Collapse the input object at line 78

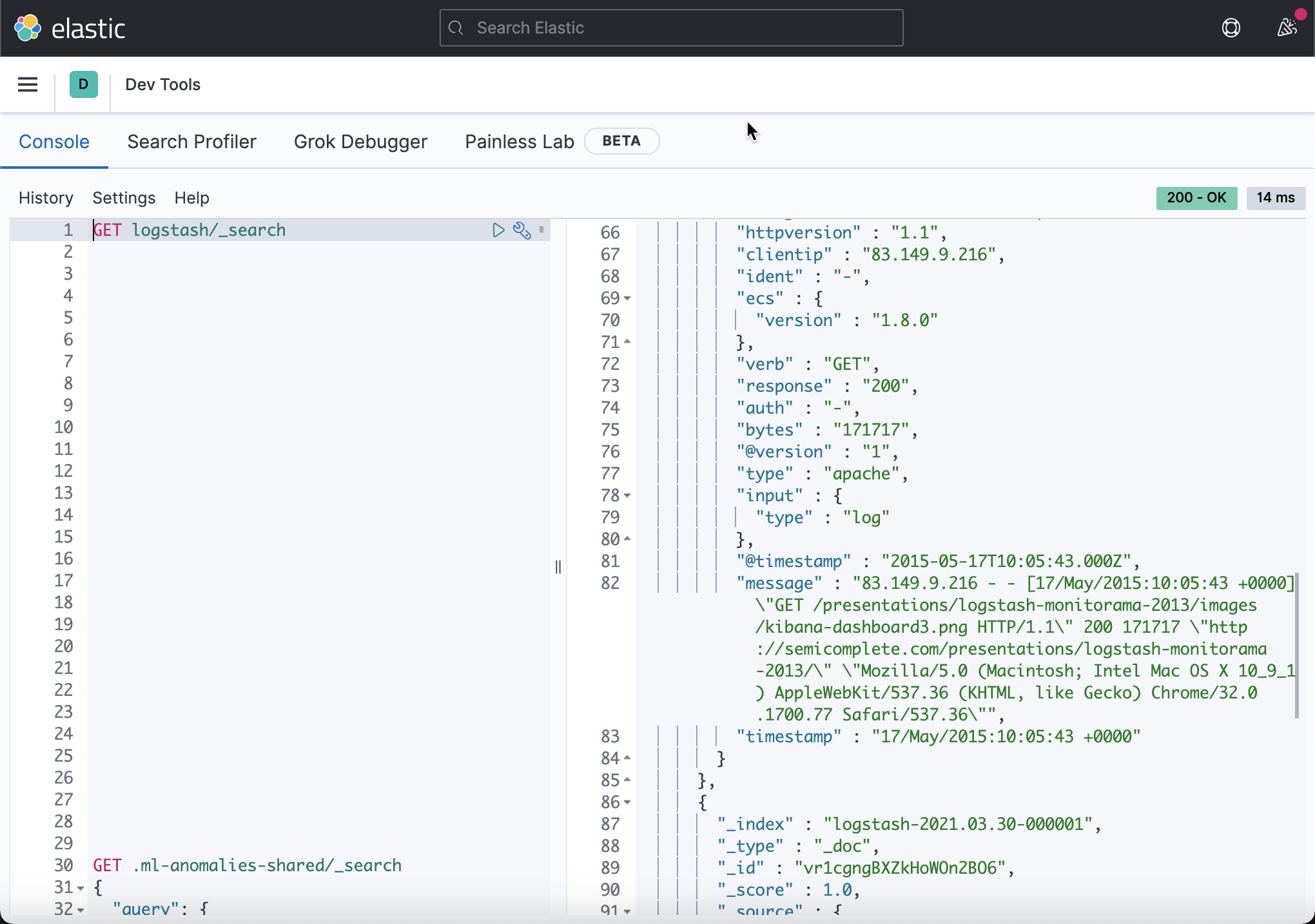click(x=627, y=496)
